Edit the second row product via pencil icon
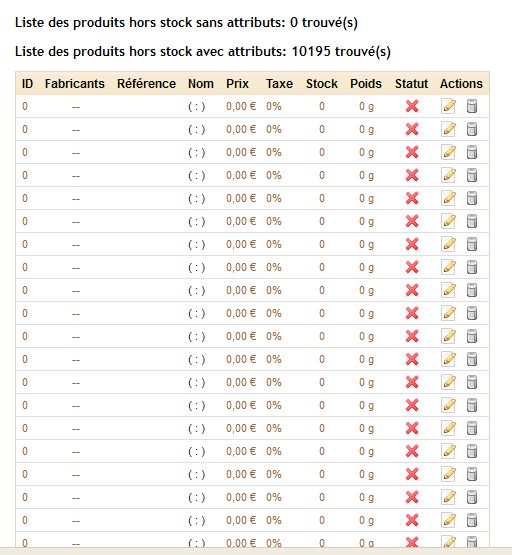The image size is (512, 555). (448, 129)
